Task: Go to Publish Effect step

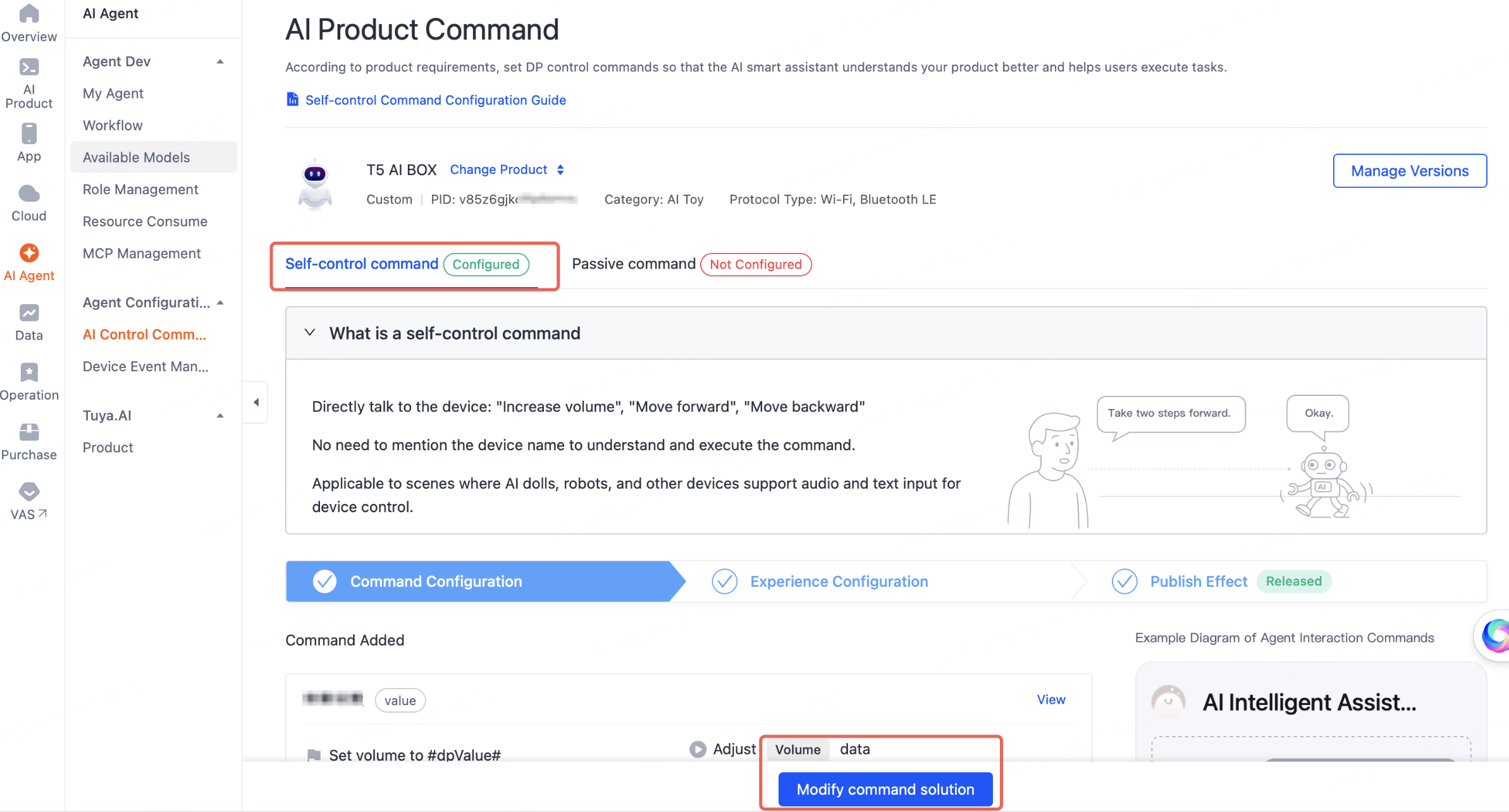Action: 1198,581
